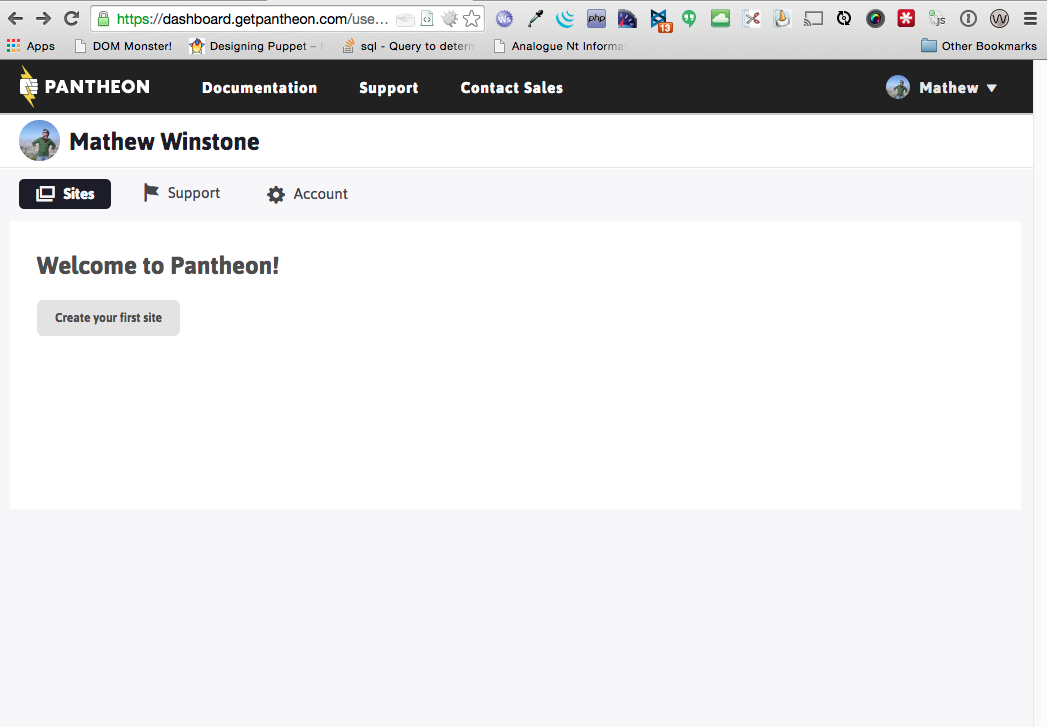This screenshot has width=1047, height=727.
Task: Click the Chromecast cast icon
Action: [x=813, y=19]
